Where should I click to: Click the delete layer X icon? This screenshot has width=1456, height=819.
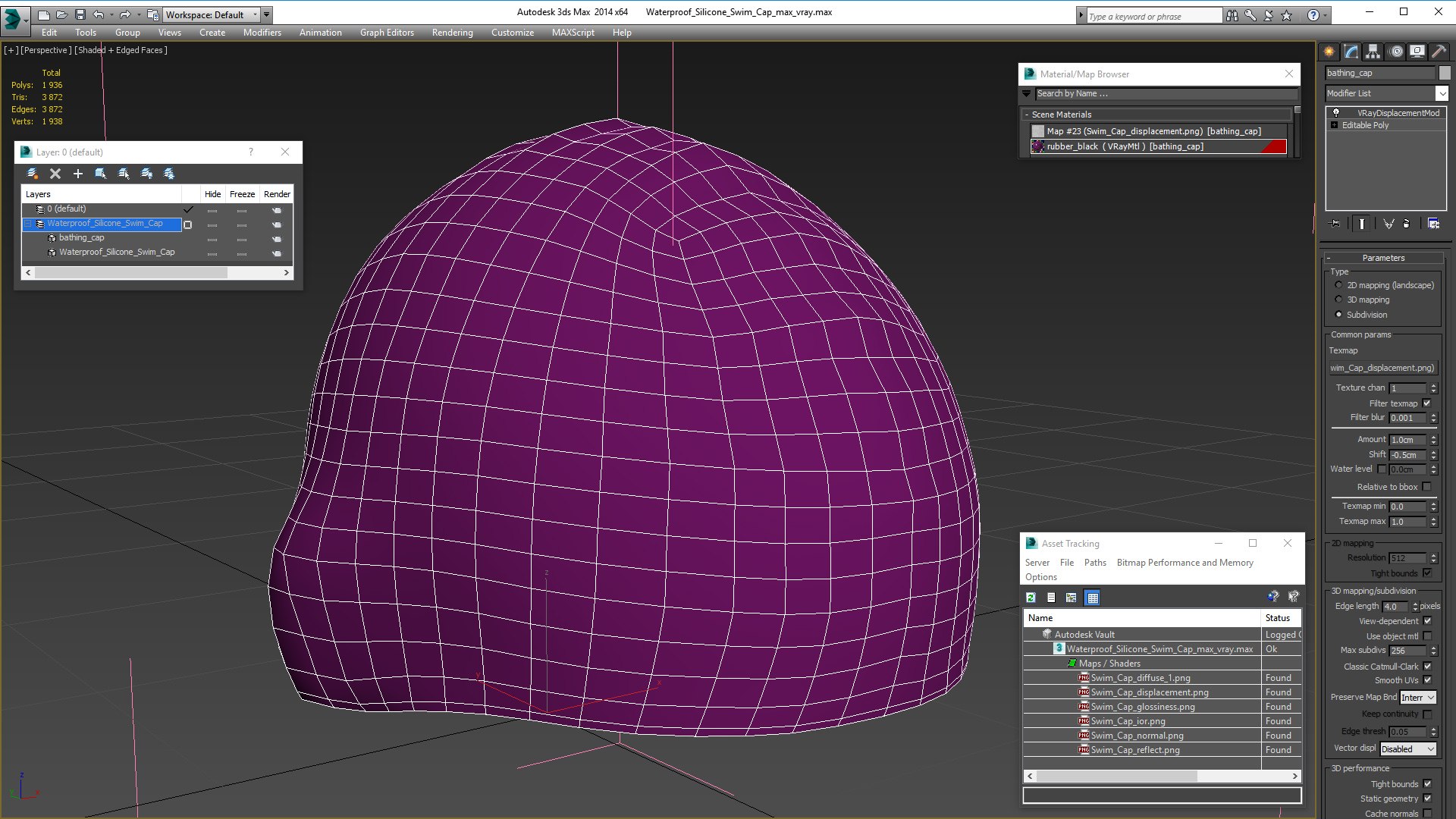click(55, 174)
